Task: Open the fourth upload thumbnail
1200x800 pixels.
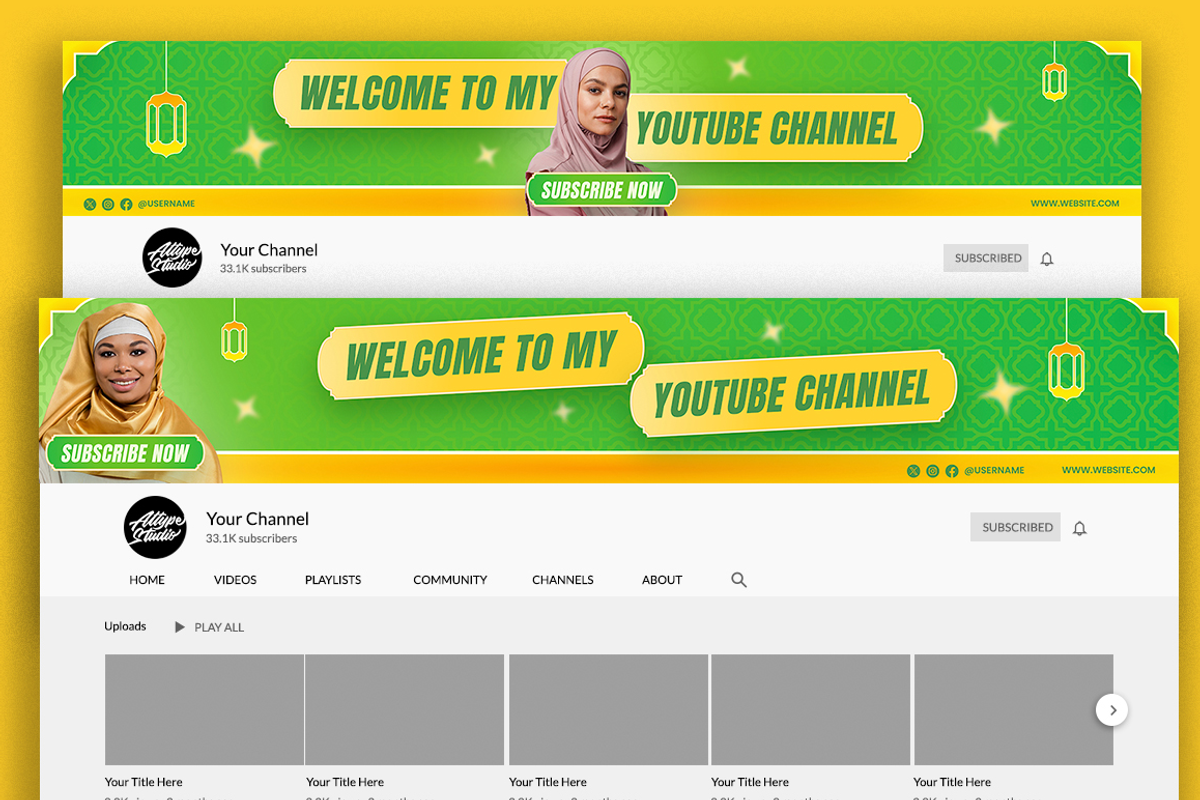Action: click(x=811, y=710)
